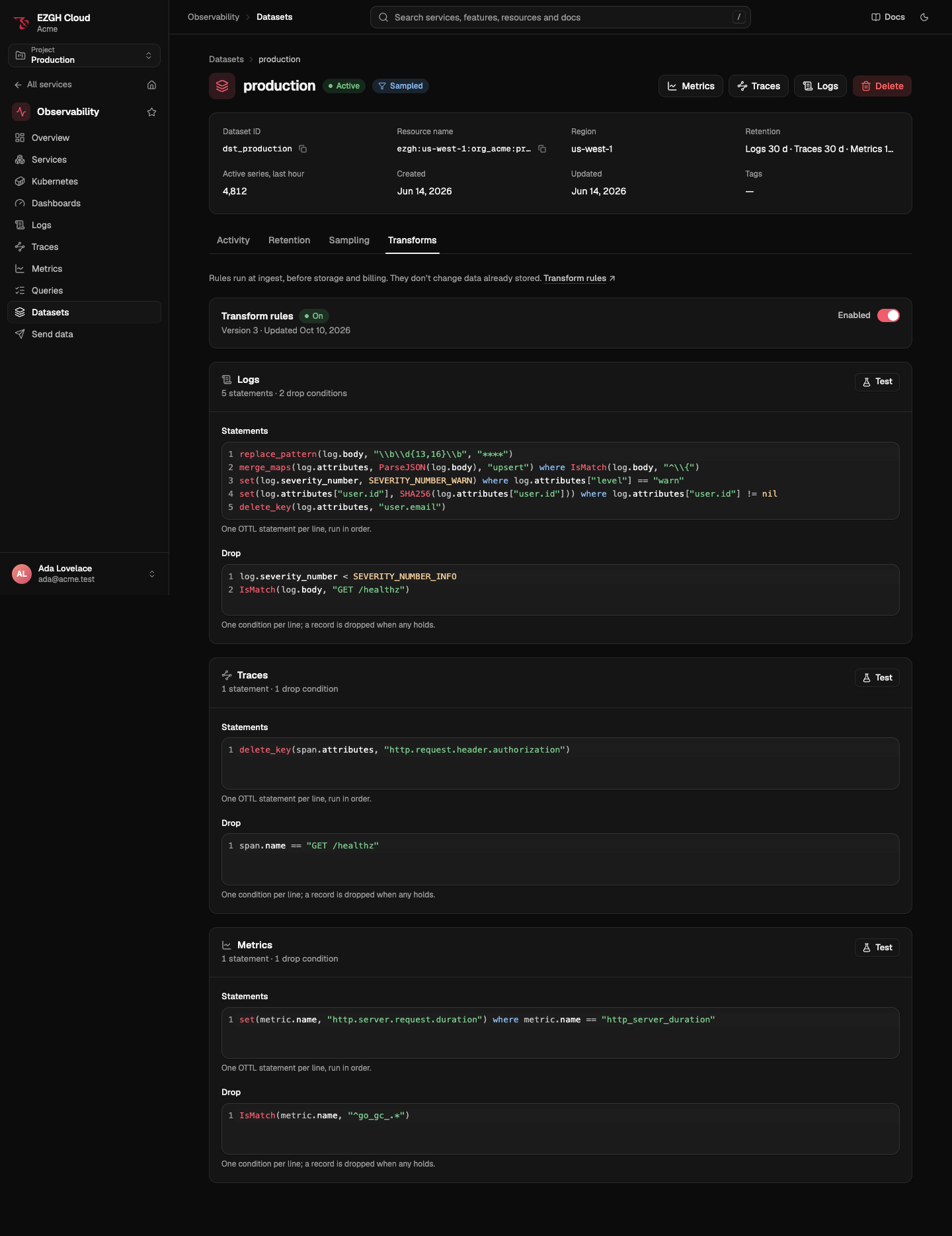Toggle dark mode with moon icon
The image size is (952, 1236).
(924, 17)
